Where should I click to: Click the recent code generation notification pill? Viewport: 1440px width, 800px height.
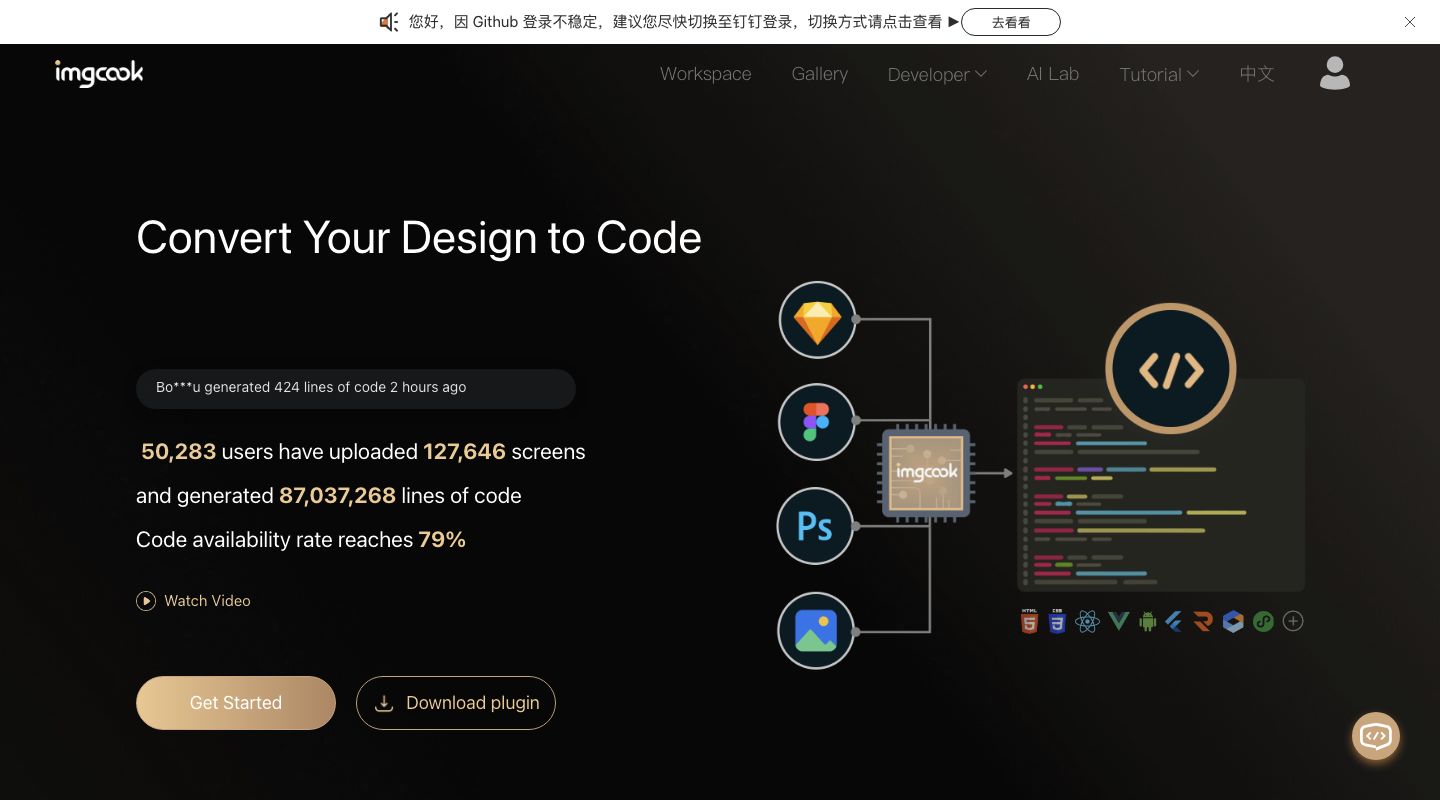(356, 388)
